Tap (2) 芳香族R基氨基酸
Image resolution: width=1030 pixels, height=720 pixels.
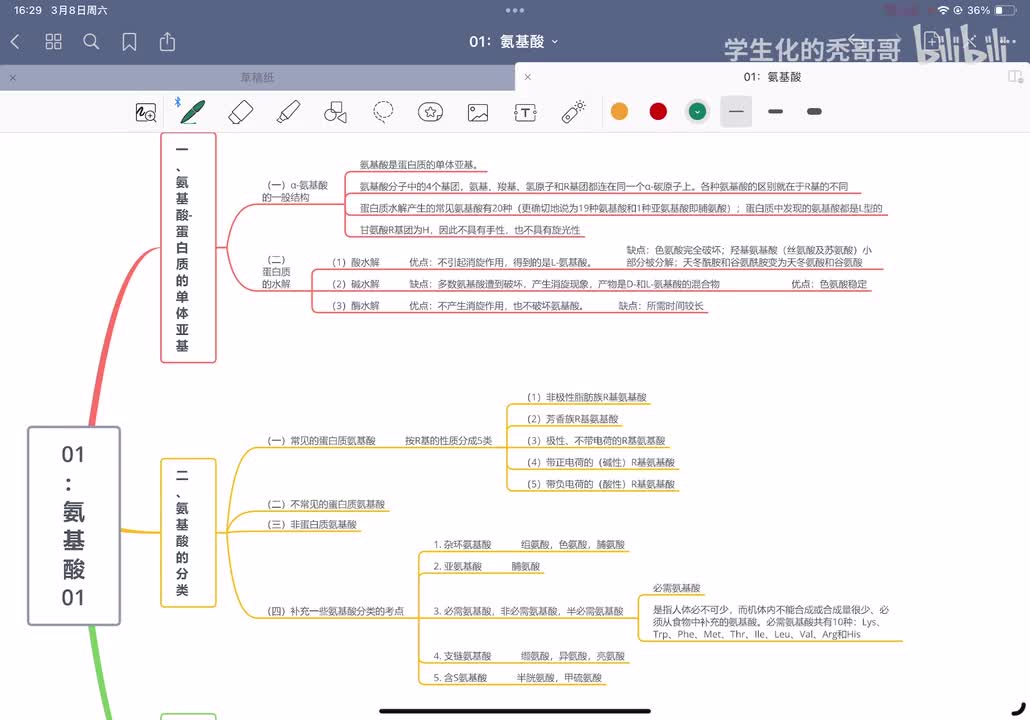tap(573, 418)
